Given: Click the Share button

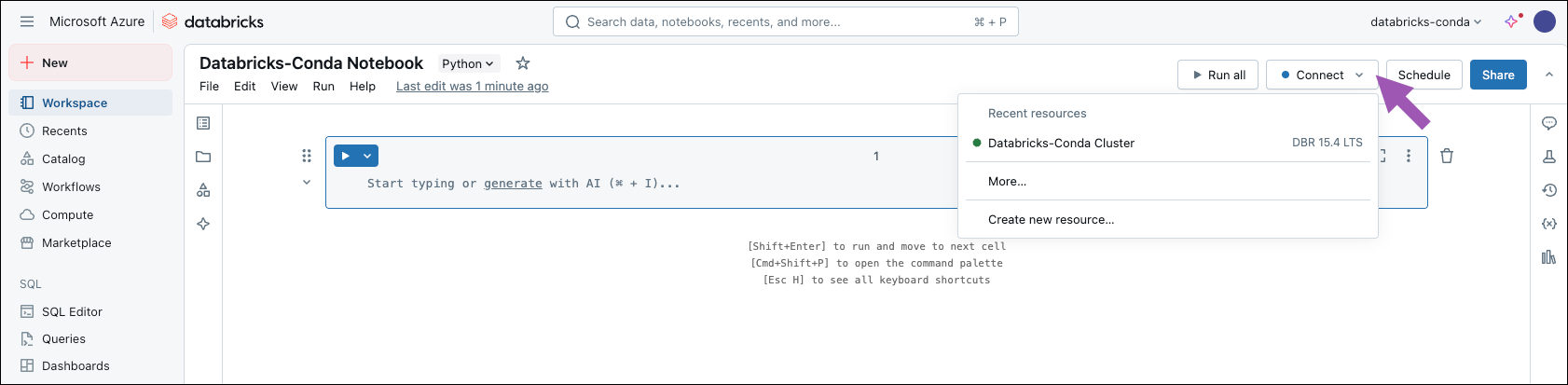Looking at the screenshot, I should 1498,75.
